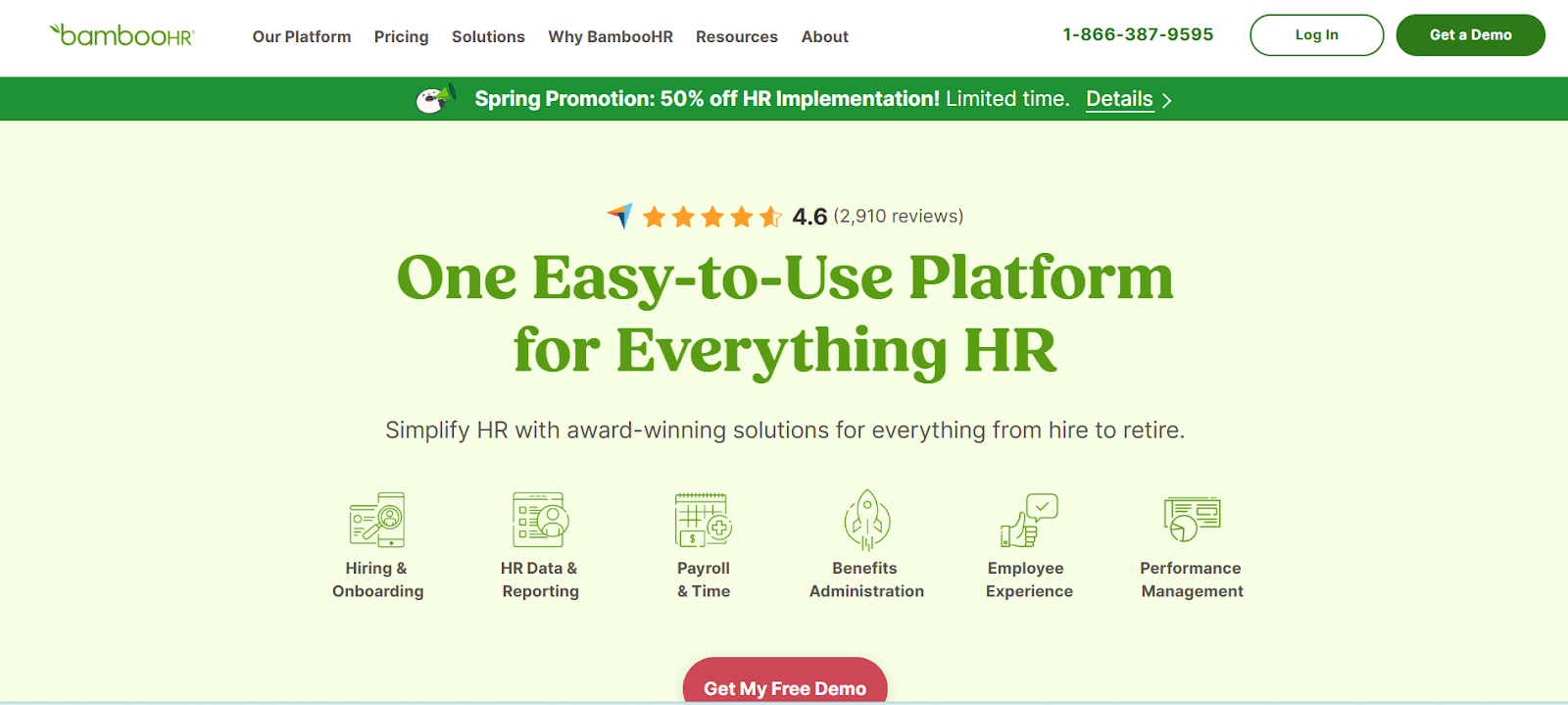Click the Performance Management label

[1192, 579]
